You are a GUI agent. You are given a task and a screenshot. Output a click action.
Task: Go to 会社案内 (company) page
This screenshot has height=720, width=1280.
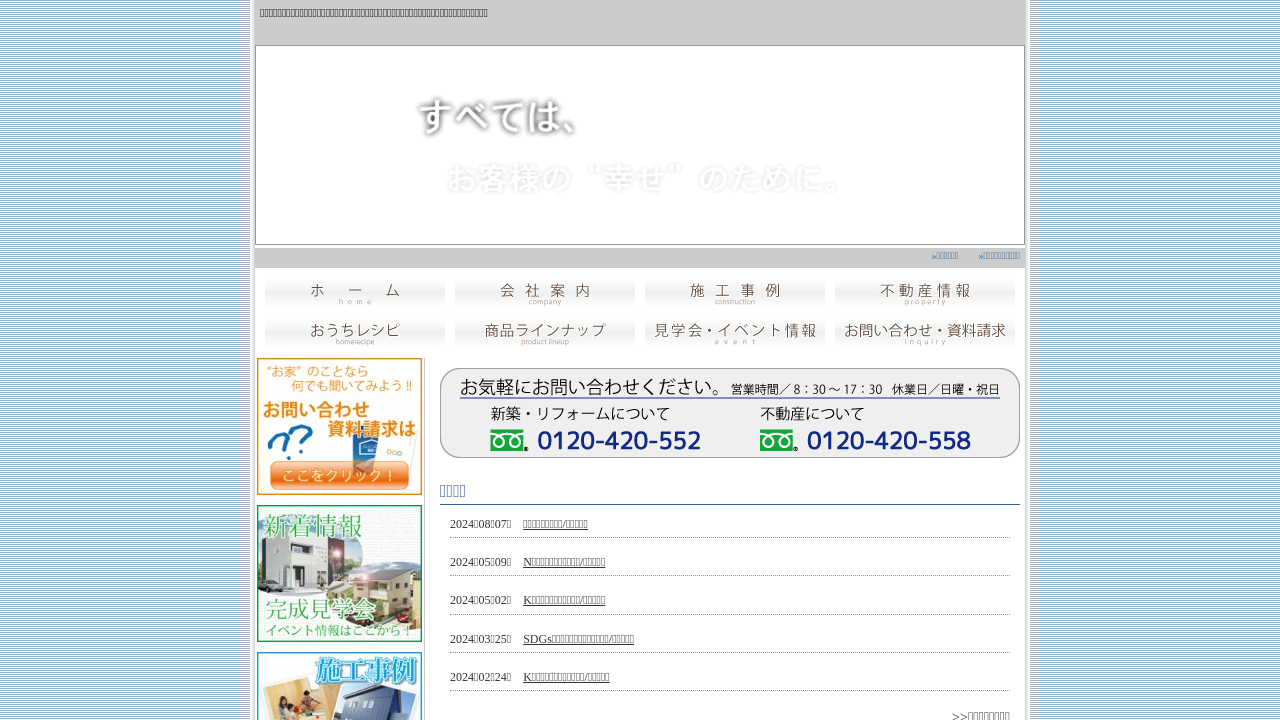(x=545, y=292)
